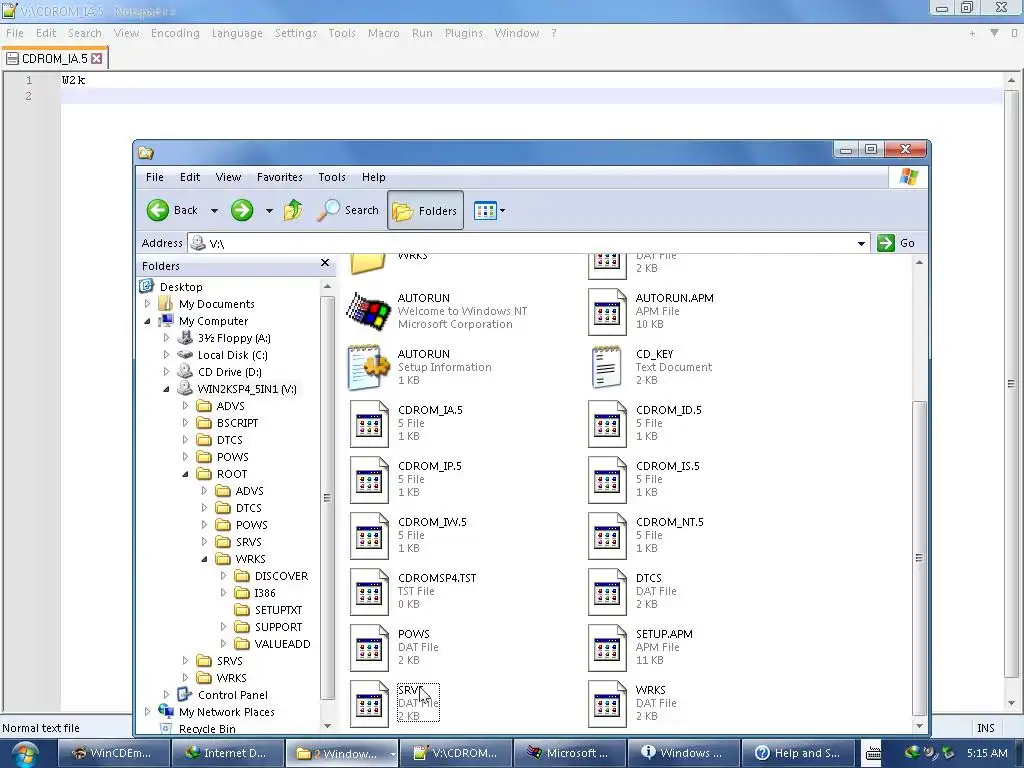Select the POWS DAT file icon
Viewport: 1024px width, 768px height.
(369, 648)
